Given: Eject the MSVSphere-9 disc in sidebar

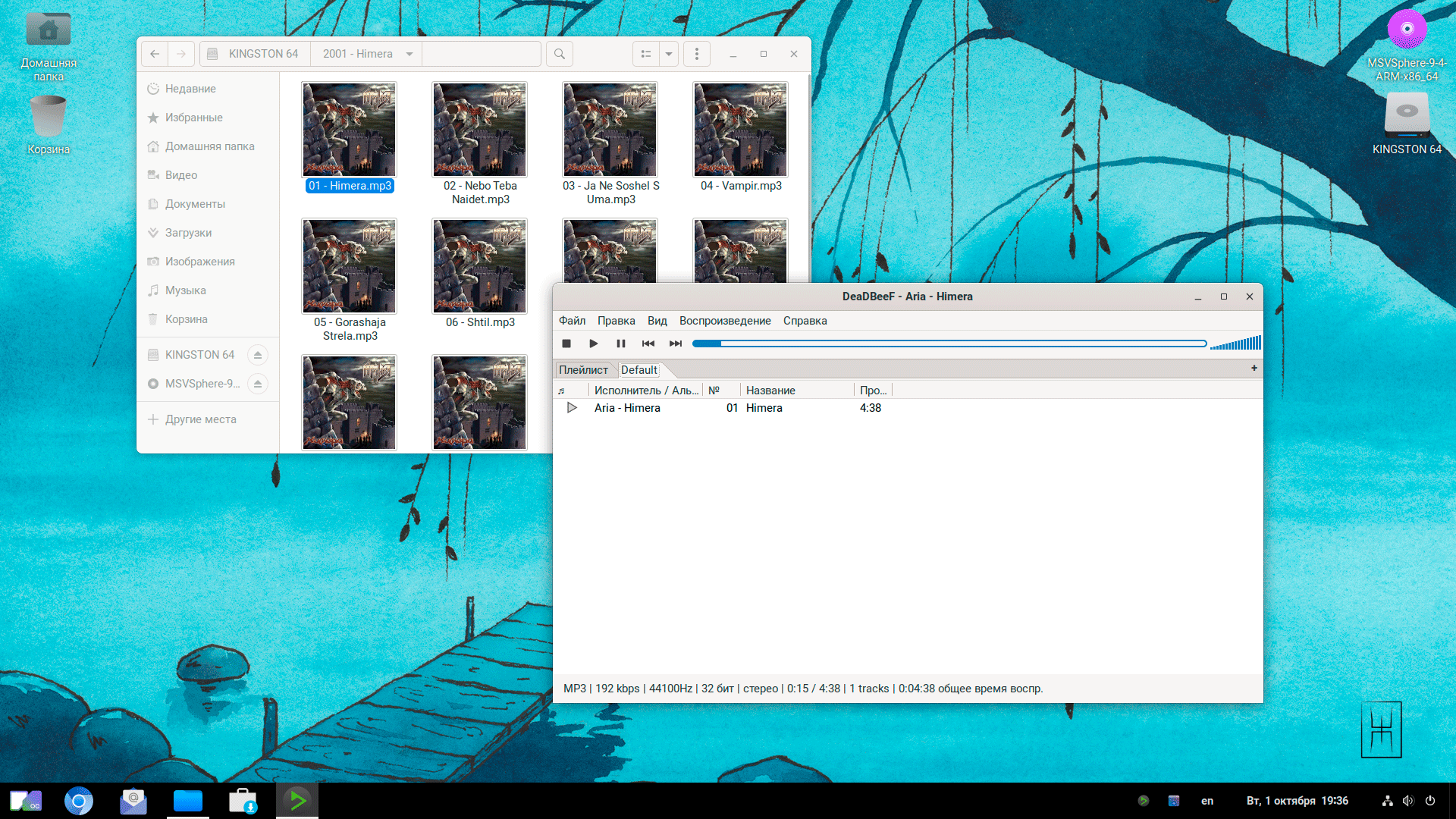Looking at the screenshot, I should pos(258,384).
